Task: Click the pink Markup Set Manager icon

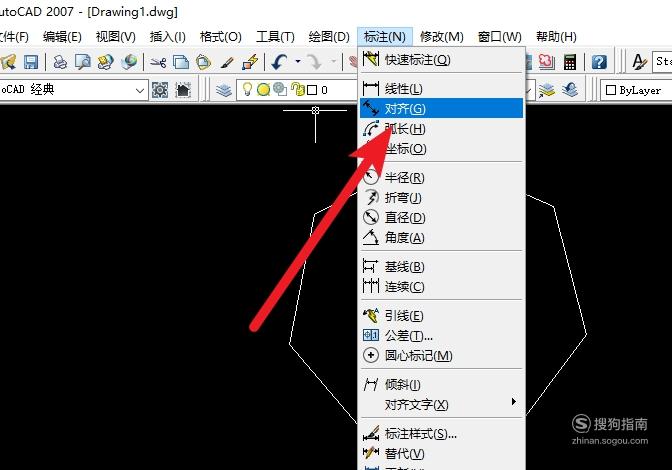Action: point(546,62)
